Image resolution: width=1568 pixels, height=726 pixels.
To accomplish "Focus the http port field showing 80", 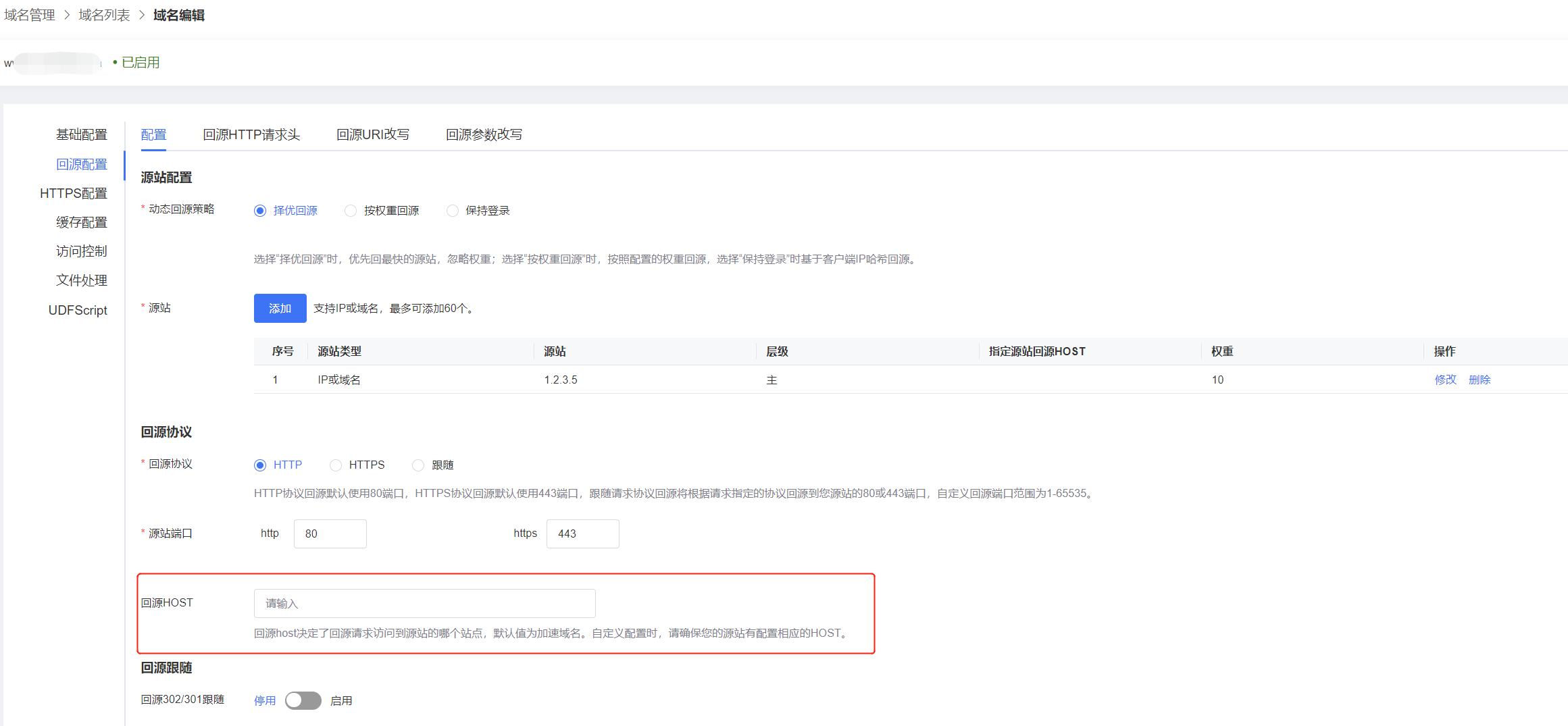I will pos(330,534).
